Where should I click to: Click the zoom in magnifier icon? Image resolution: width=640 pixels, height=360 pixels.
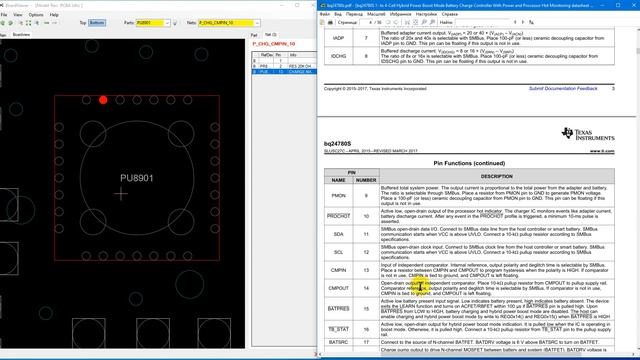click(432, 22)
